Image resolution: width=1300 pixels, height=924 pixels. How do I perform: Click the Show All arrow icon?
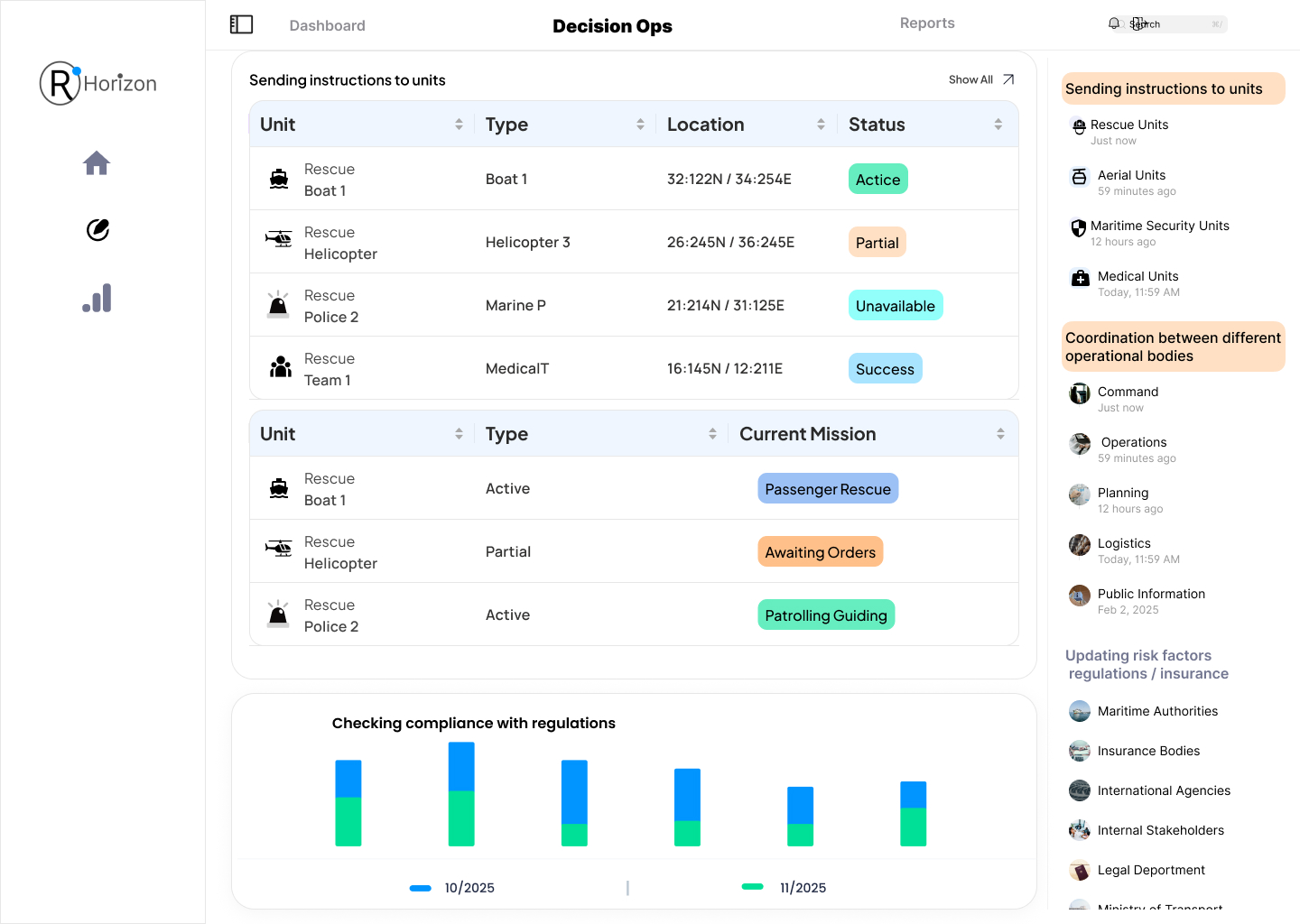pyautogui.click(x=1008, y=79)
